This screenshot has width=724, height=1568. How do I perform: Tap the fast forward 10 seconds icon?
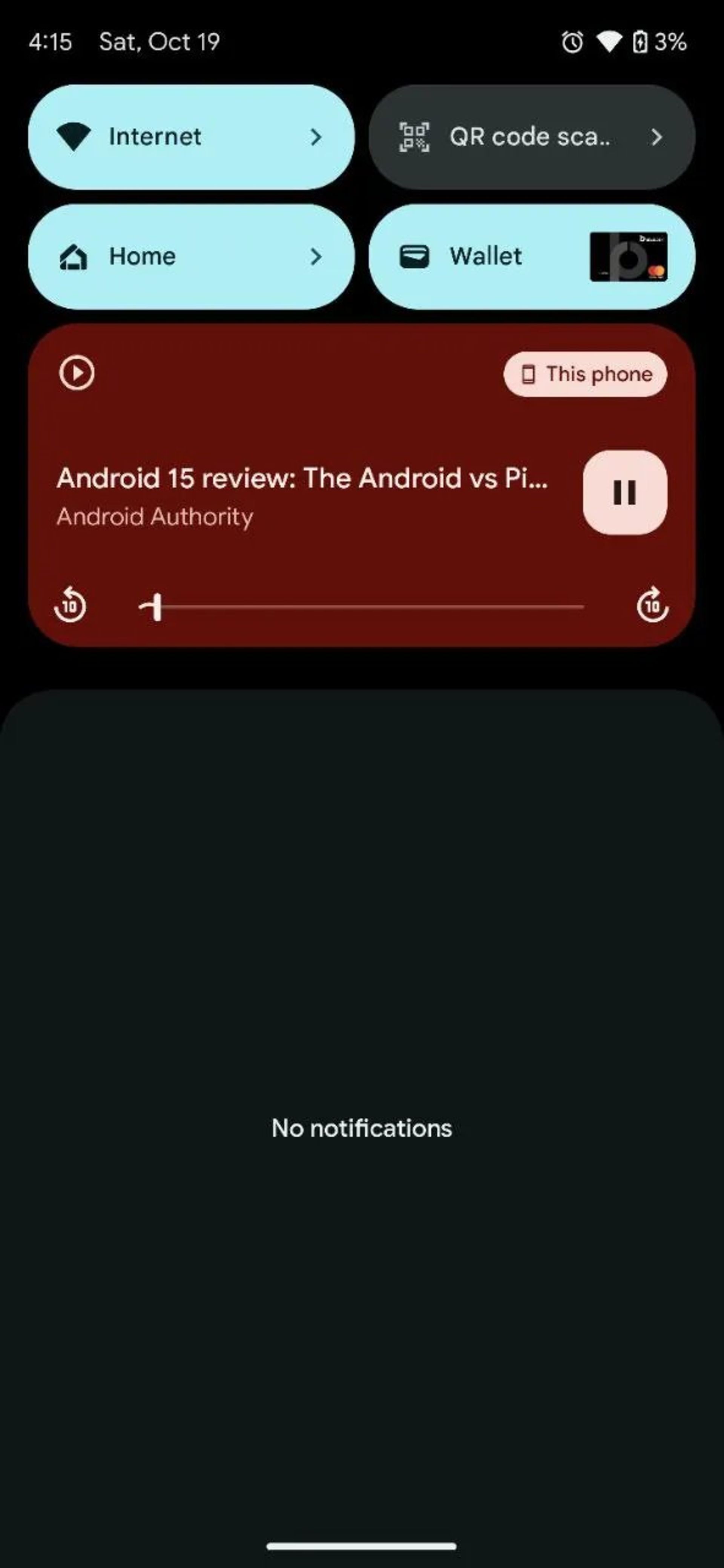click(x=651, y=605)
